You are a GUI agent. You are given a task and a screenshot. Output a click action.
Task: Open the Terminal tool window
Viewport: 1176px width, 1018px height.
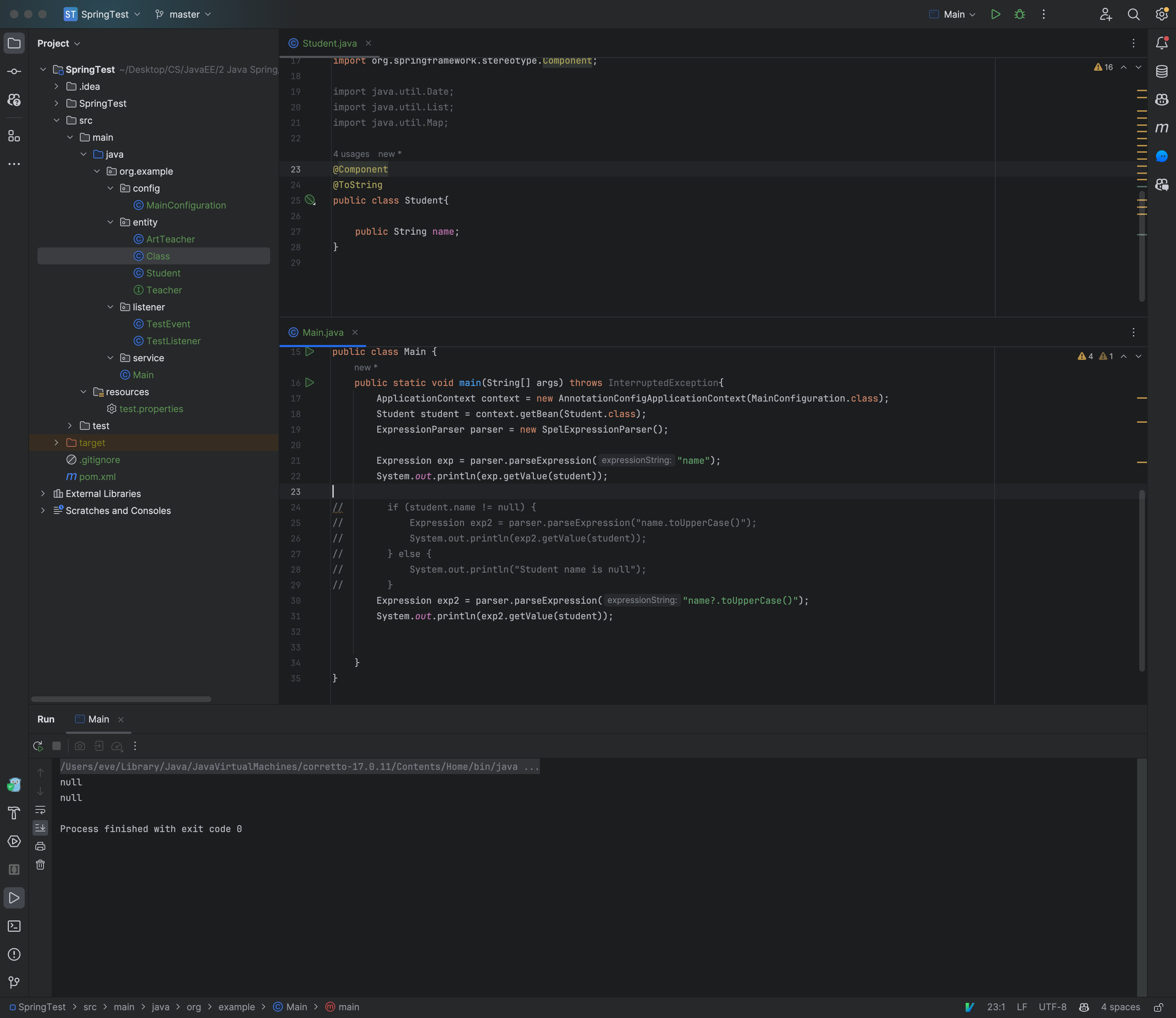pos(14,926)
